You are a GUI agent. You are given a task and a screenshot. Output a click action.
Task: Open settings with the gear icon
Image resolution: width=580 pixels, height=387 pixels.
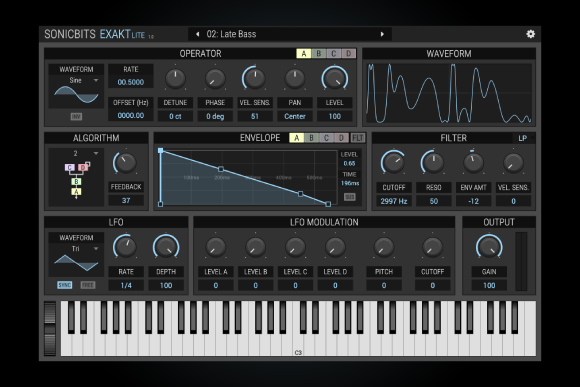[530, 34]
